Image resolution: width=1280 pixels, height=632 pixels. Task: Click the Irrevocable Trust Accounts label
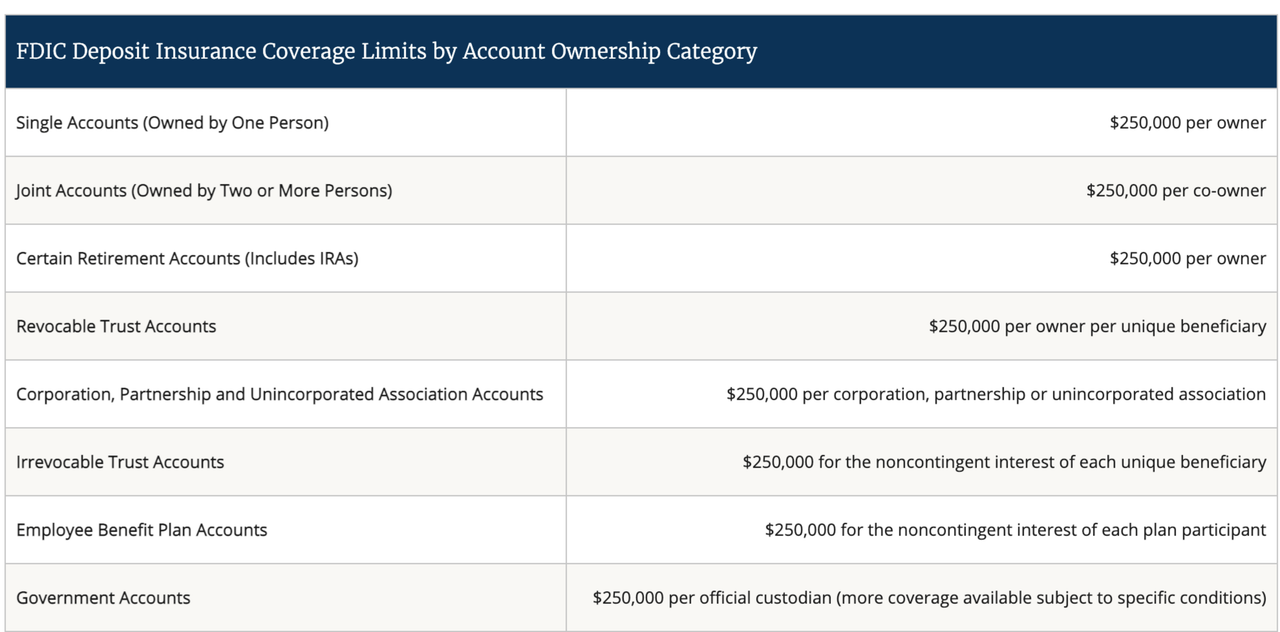[x=120, y=462]
